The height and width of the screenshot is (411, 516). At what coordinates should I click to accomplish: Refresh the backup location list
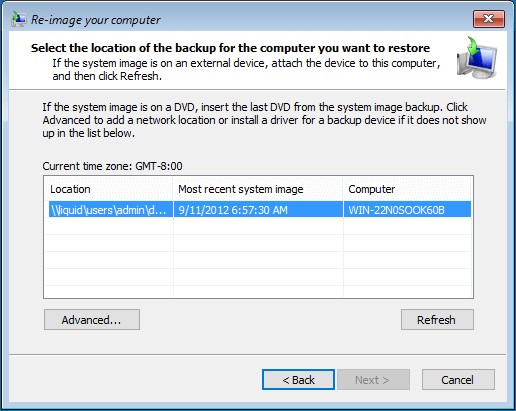point(437,320)
